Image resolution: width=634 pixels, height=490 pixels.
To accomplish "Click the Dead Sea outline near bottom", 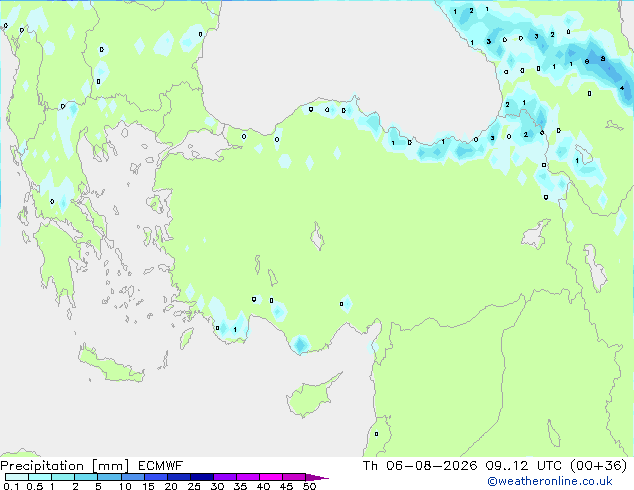I will click(554, 433).
